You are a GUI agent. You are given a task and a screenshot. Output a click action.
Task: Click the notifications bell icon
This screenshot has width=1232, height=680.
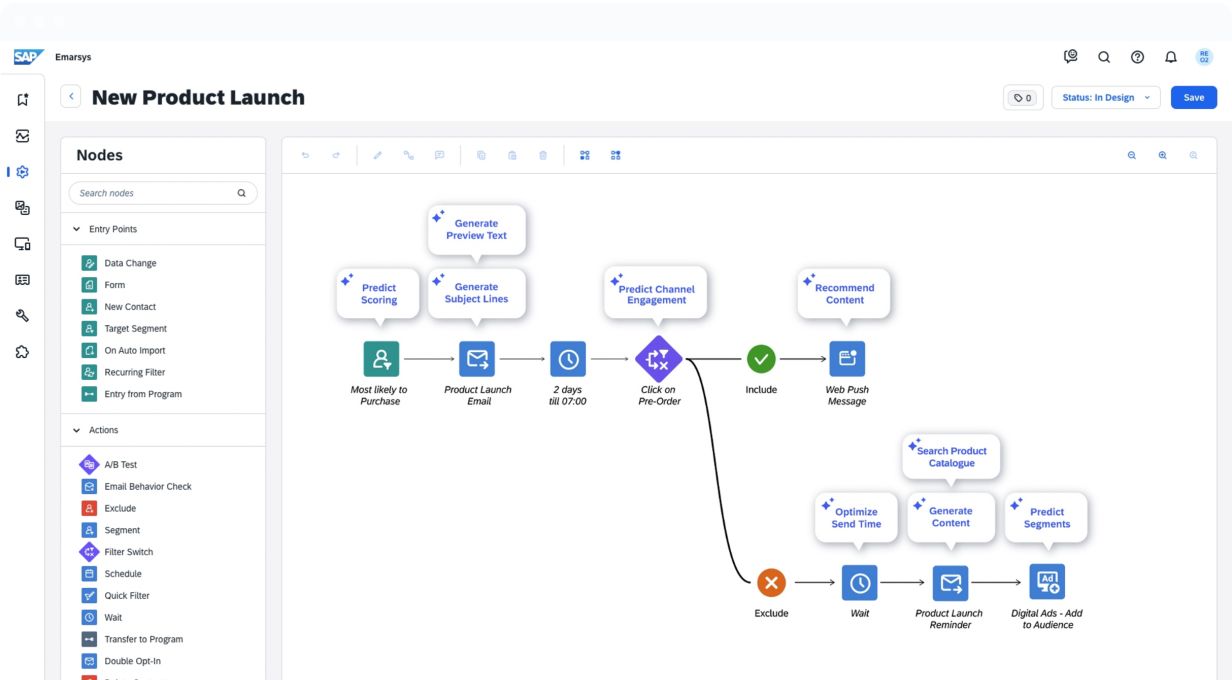point(1170,57)
